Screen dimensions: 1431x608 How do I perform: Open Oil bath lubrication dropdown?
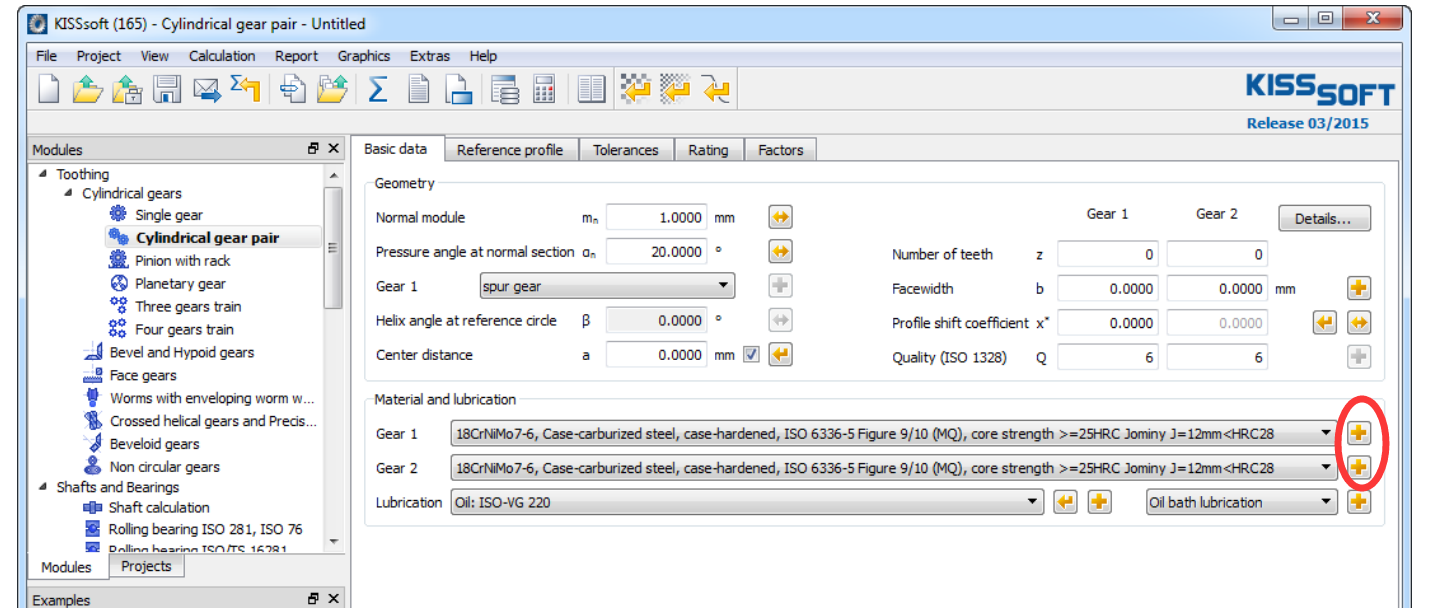point(1241,502)
